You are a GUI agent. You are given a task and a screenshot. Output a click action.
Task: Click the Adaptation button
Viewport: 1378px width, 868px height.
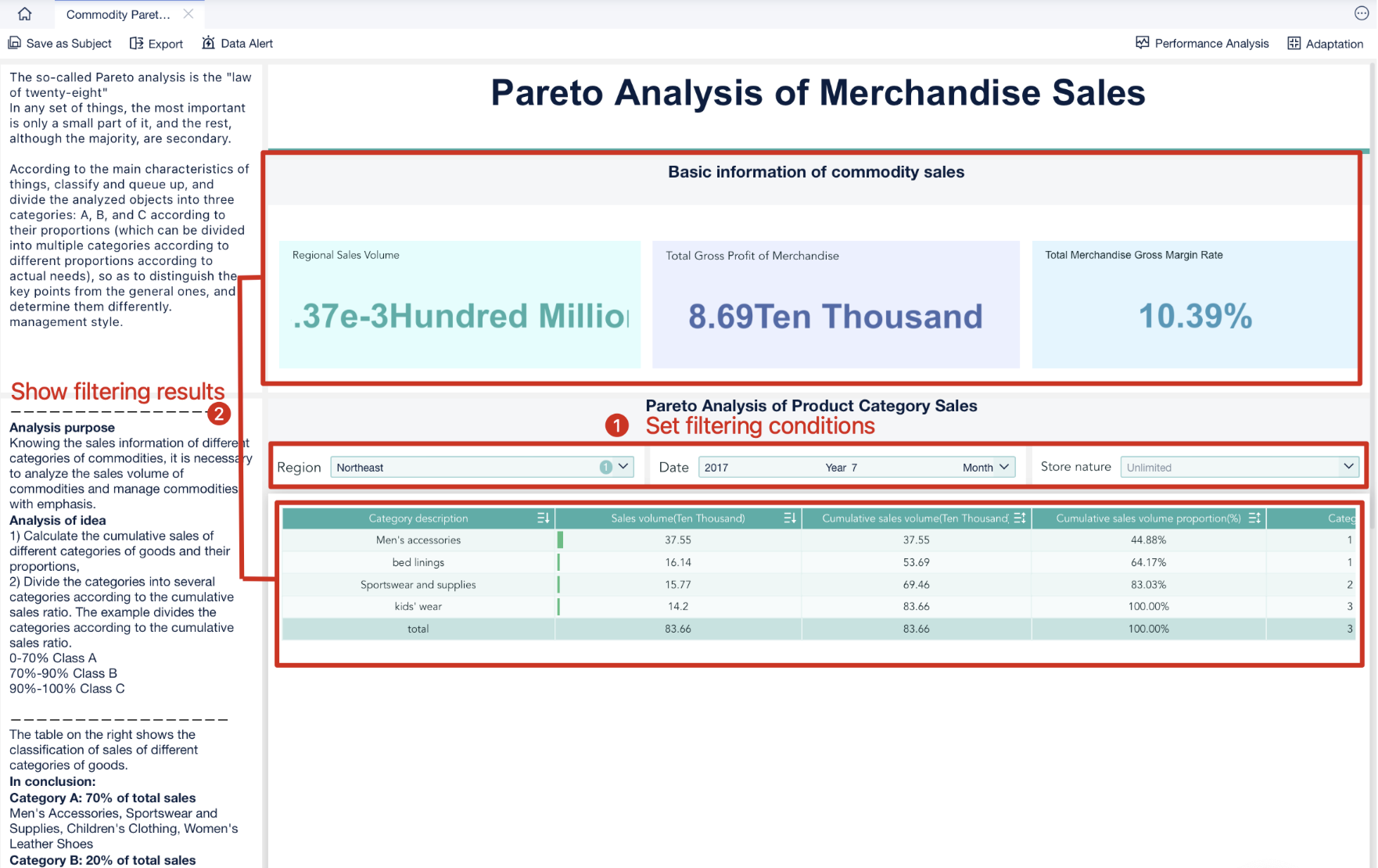click(x=1326, y=44)
